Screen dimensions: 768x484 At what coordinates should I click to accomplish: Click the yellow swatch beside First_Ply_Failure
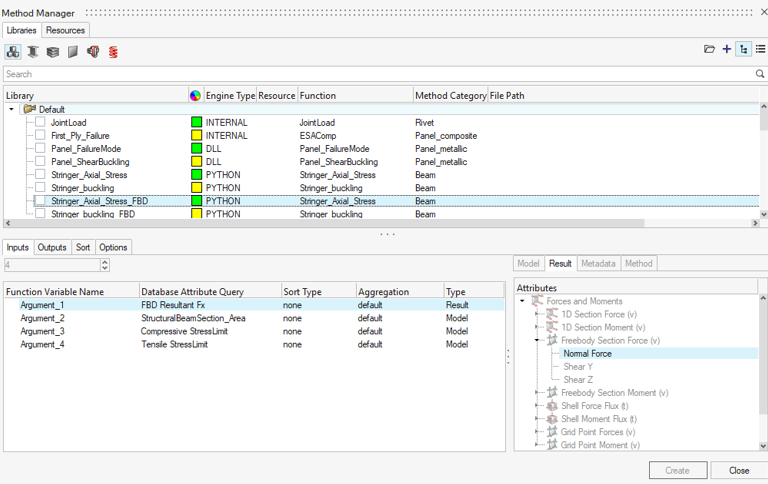(x=197, y=135)
